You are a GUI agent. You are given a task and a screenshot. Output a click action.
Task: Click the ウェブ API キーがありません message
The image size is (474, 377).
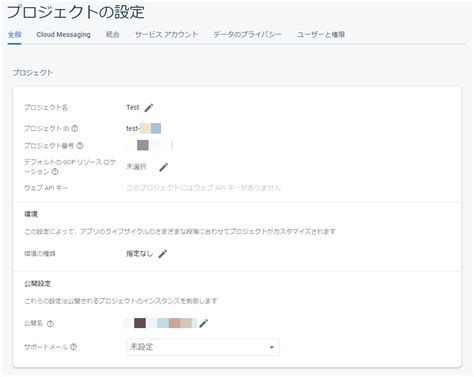click(x=204, y=188)
